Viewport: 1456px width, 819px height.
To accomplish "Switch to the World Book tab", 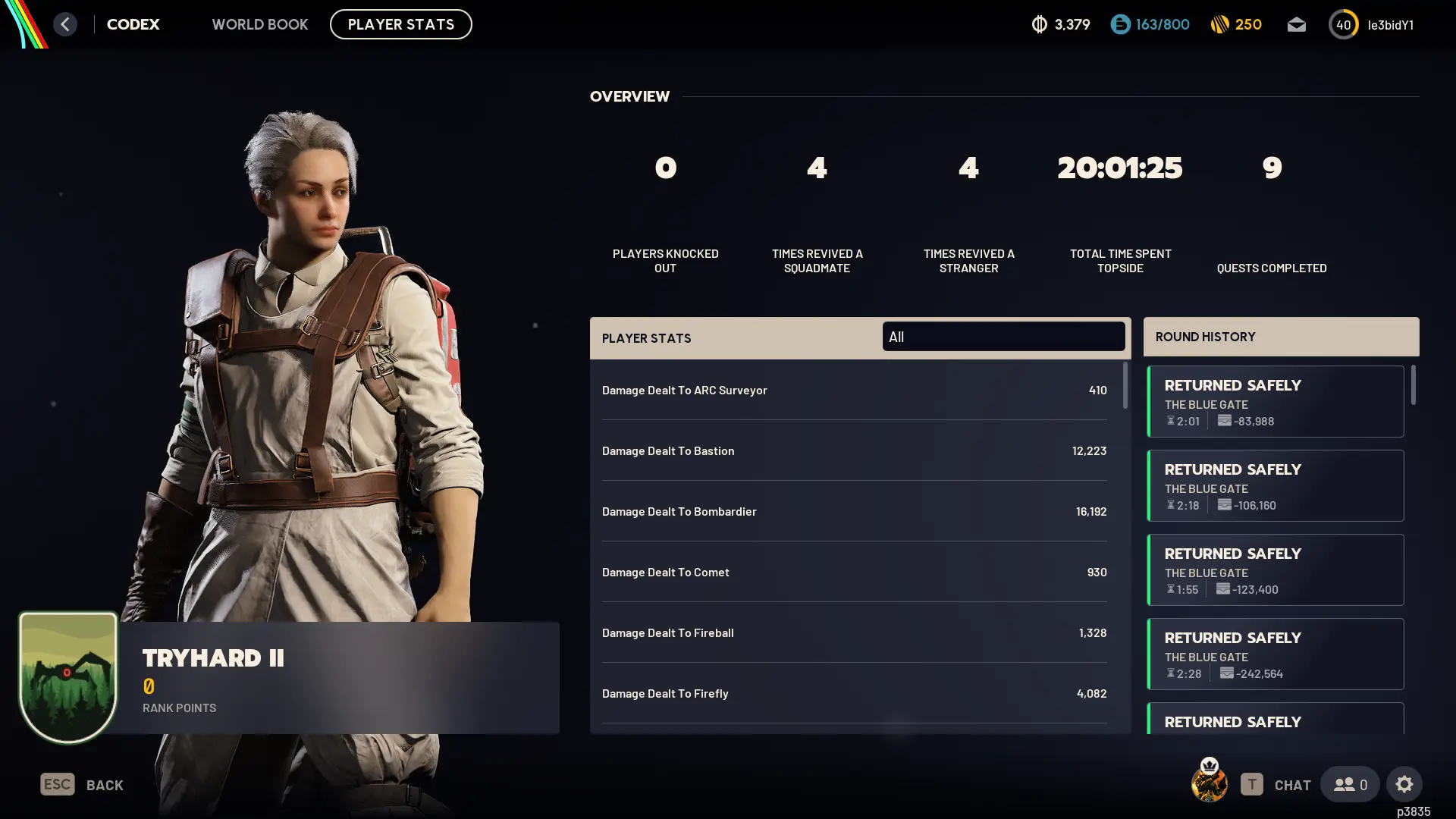I will coord(260,24).
